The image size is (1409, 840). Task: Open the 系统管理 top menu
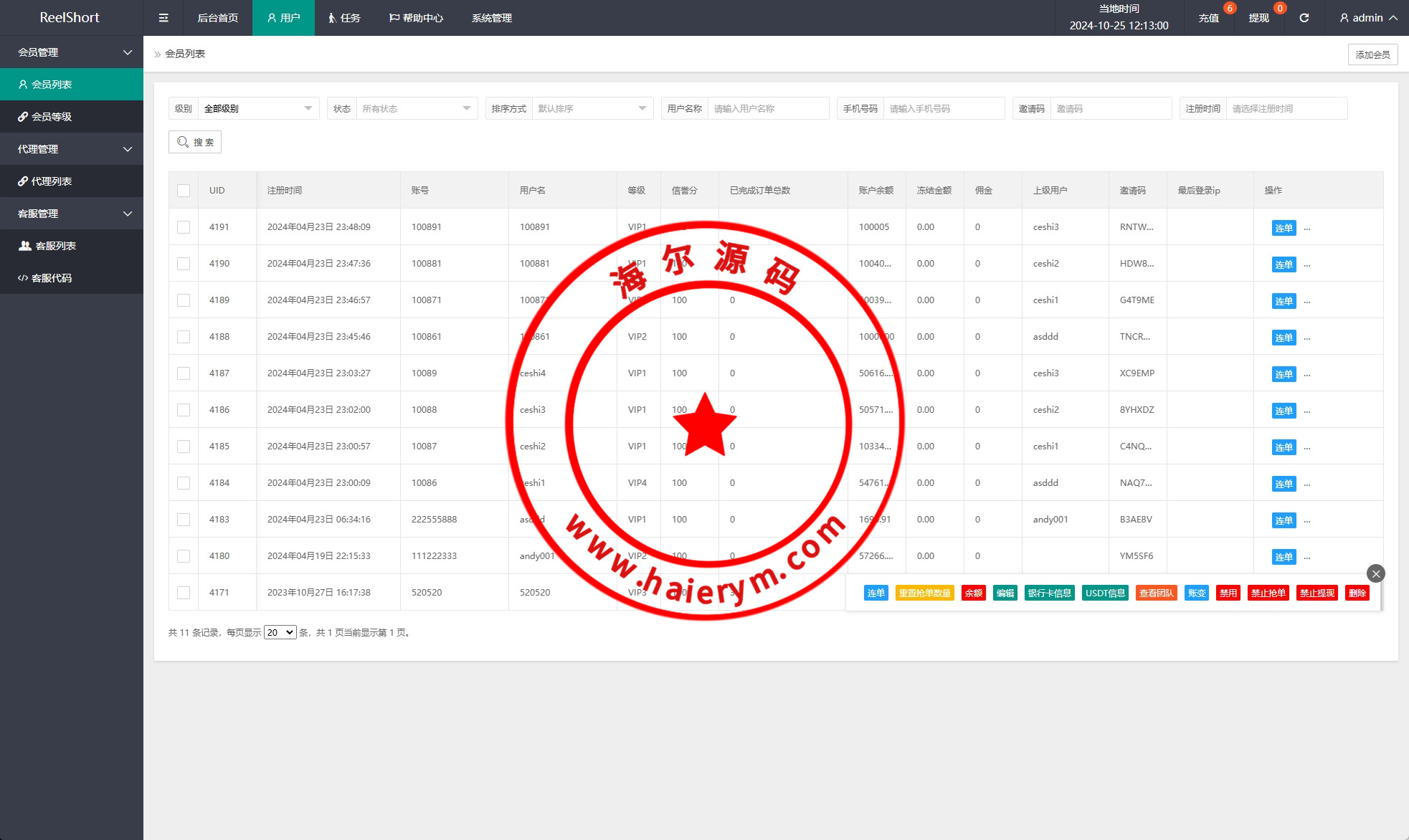coord(492,18)
